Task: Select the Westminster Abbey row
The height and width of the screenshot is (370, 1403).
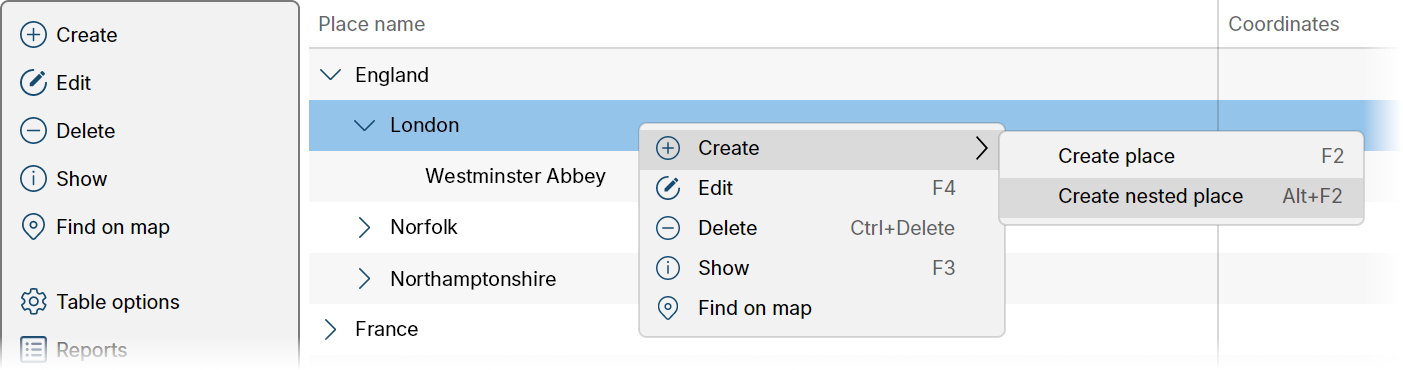Action: pos(516,176)
